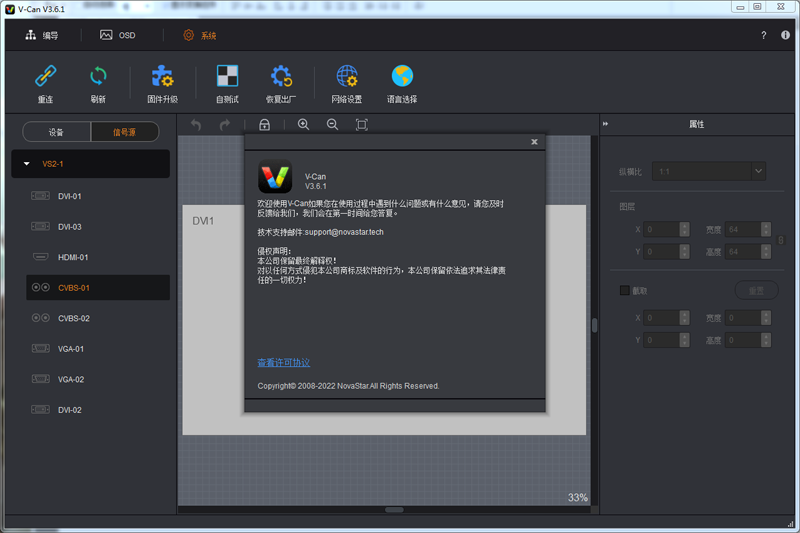The height and width of the screenshot is (533, 800).
Task: Switch to the 设备 device tab
Action: [56, 132]
